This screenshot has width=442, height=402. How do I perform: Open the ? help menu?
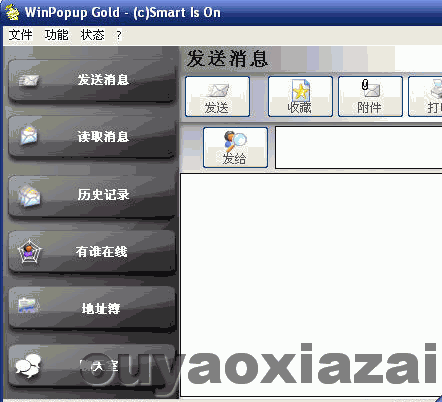click(x=119, y=35)
